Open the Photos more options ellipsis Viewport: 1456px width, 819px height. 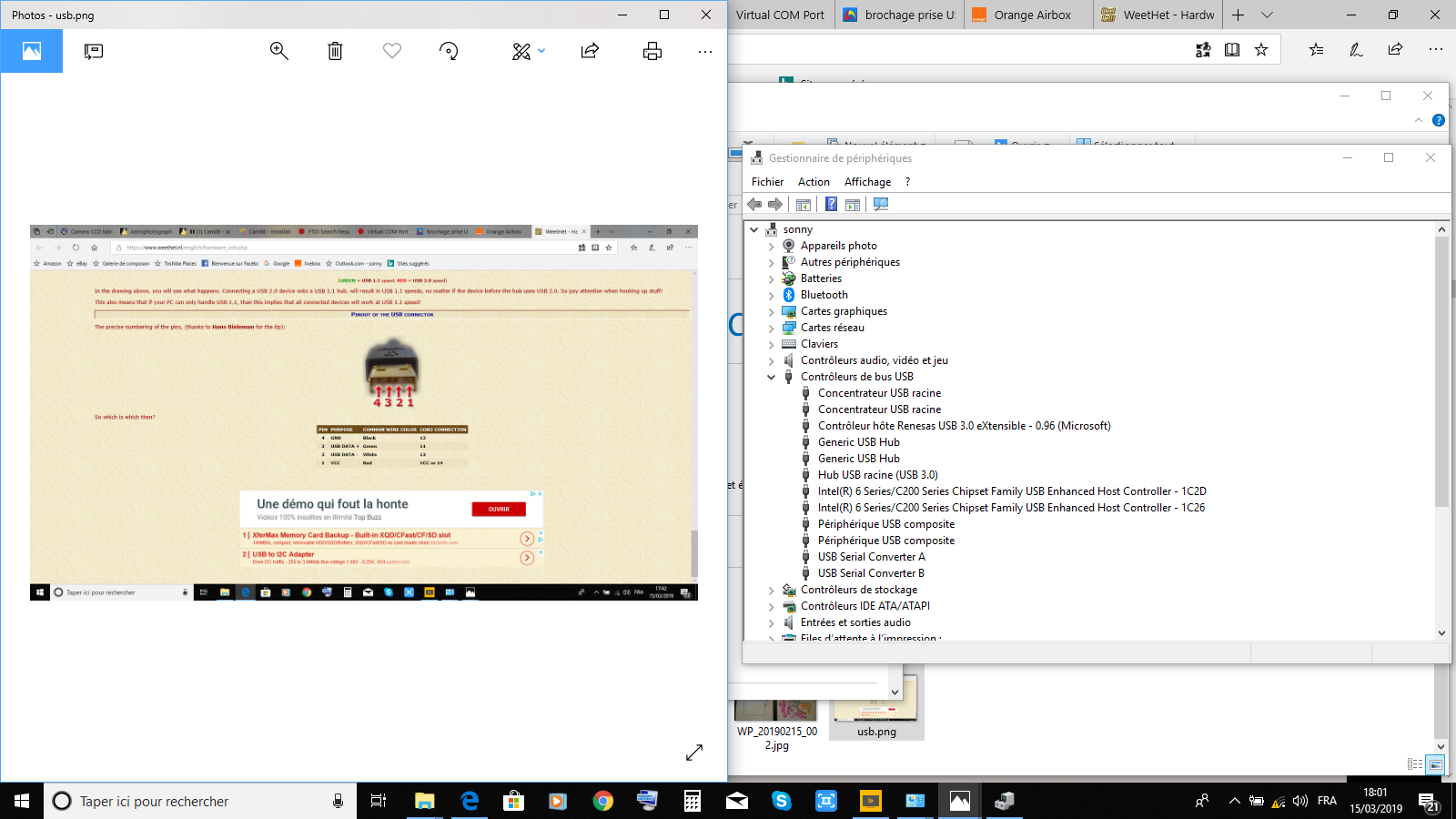coord(705,52)
